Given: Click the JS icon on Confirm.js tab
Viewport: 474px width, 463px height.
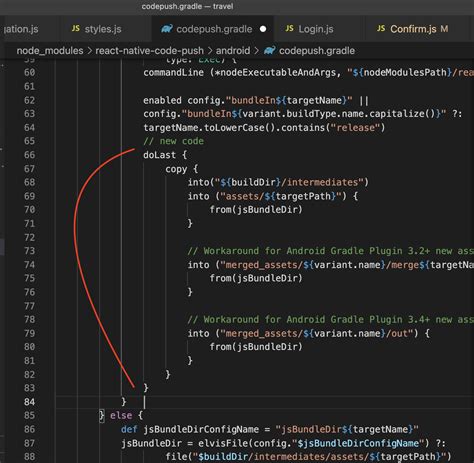Looking at the screenshot, I should pyautogui.click(x=381, y=29).
